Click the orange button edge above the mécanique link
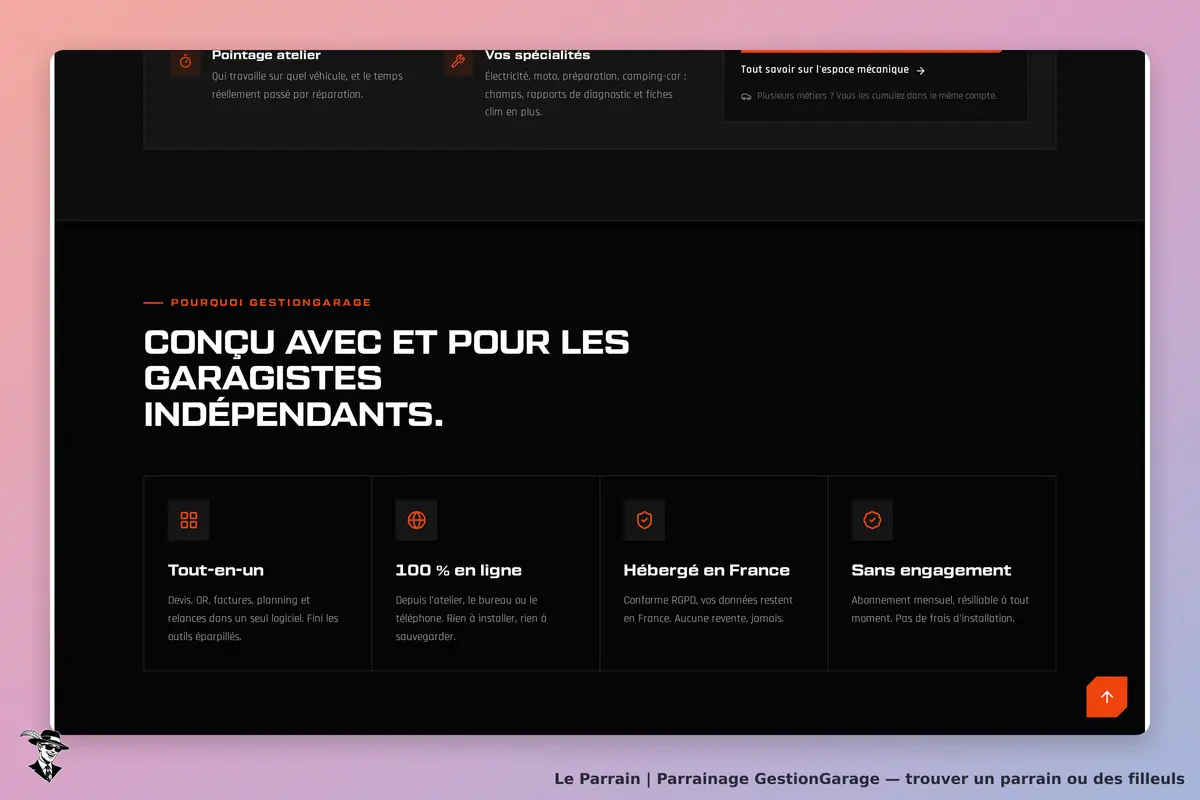This screenshot has height=800, width=1200. 871,50
